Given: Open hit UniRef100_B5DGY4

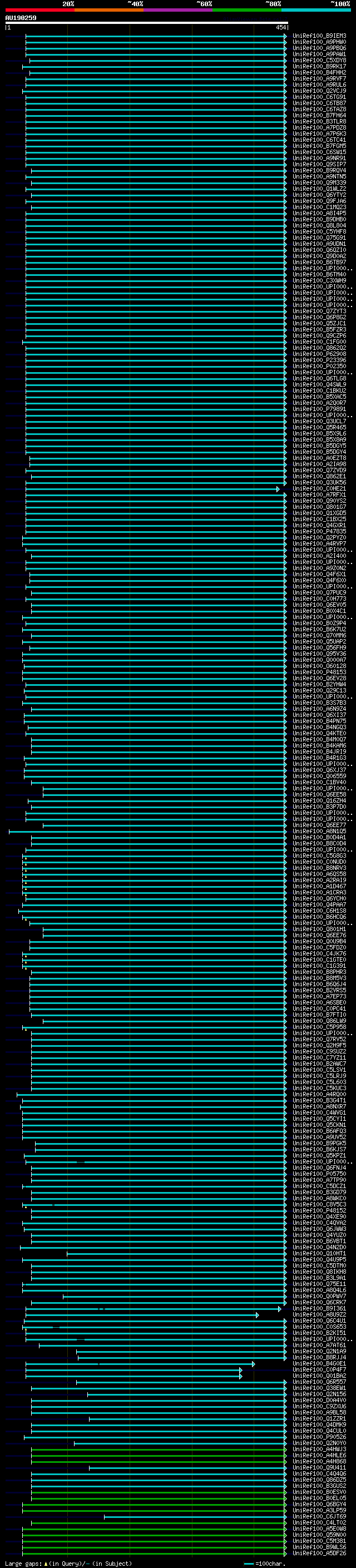Looking at the screenshot, I should tap(319, 452).
